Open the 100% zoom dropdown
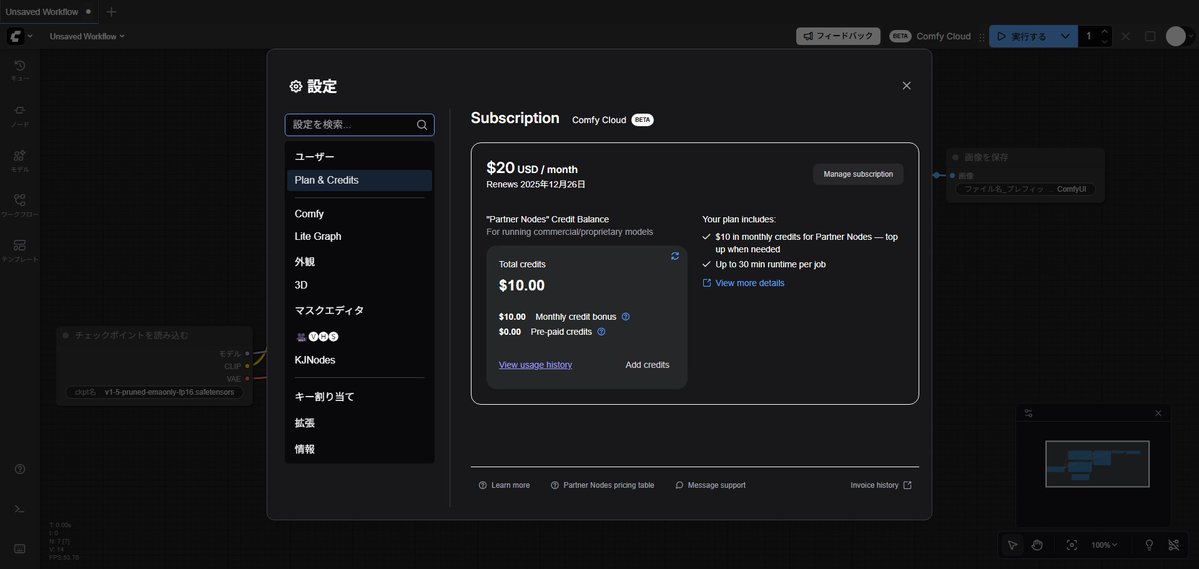The height and width of the screenshot is (569, 1199). click(1104, 545)
